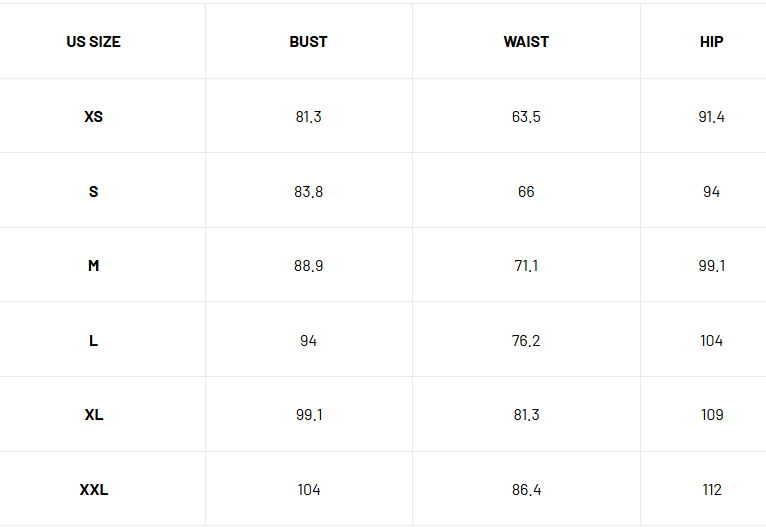Click the M waist value 71.1
The height and width of the screenshot is (527, 766).
526,266
